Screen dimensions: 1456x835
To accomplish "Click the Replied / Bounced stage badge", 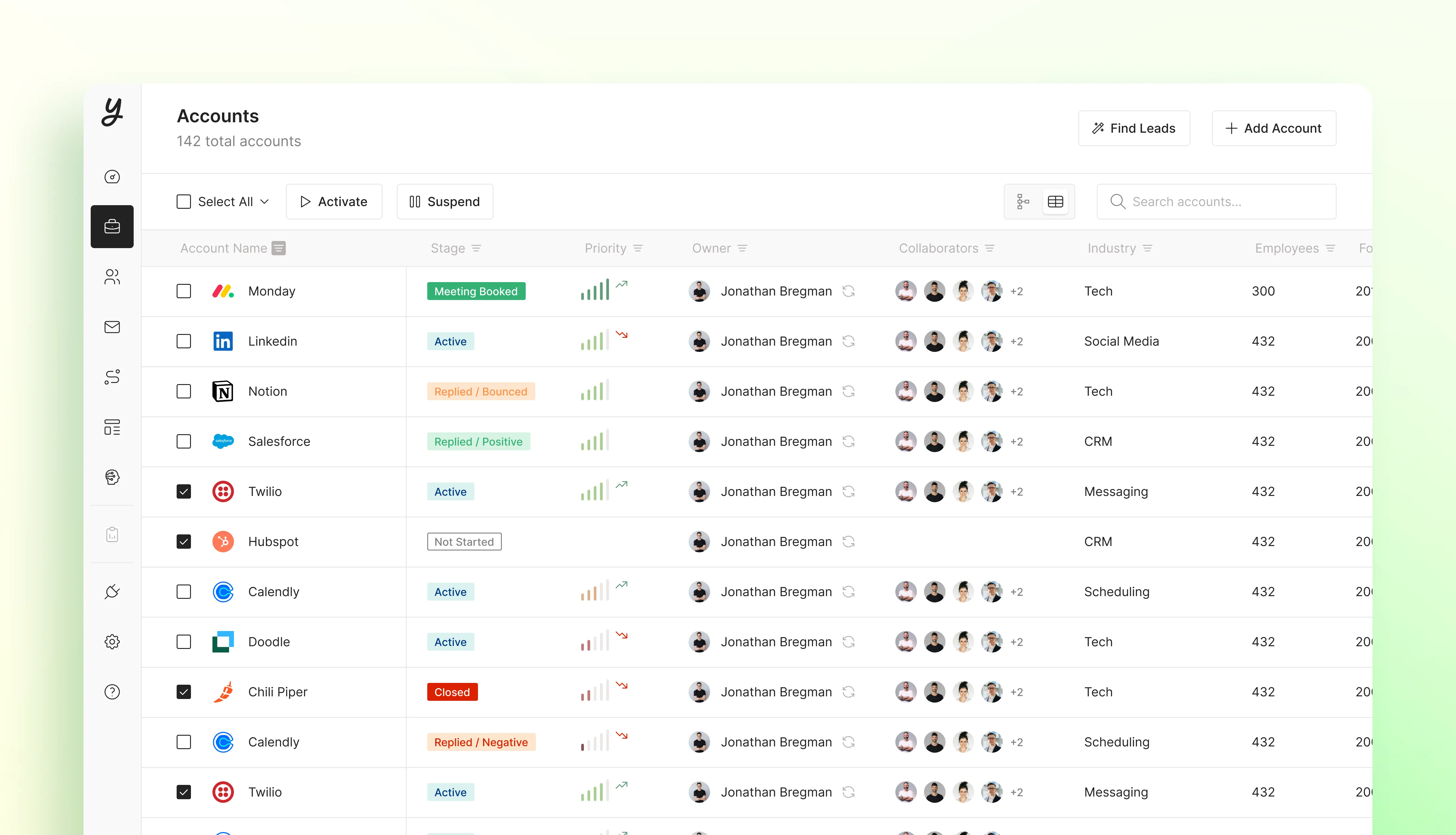I will click(x=481, y=391).
